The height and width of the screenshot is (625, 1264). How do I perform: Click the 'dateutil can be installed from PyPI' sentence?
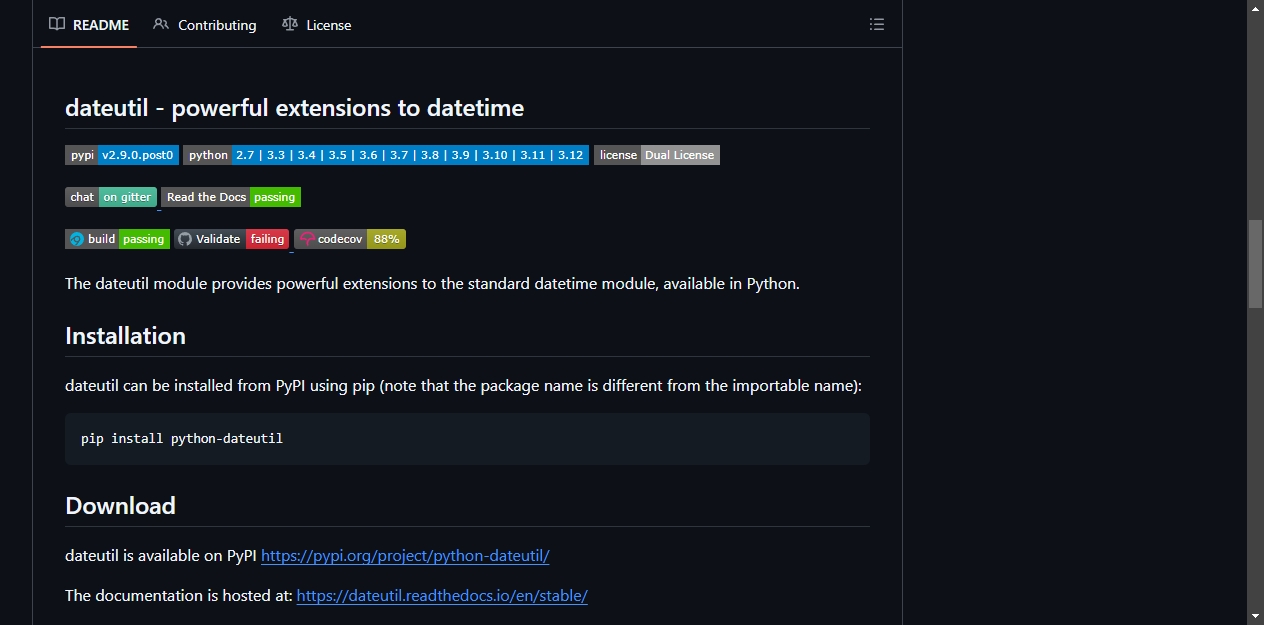tap(463, 385)
